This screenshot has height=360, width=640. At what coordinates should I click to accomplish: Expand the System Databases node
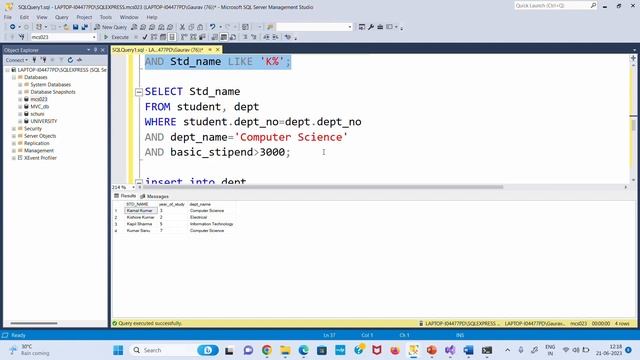(x=20, y=84)
